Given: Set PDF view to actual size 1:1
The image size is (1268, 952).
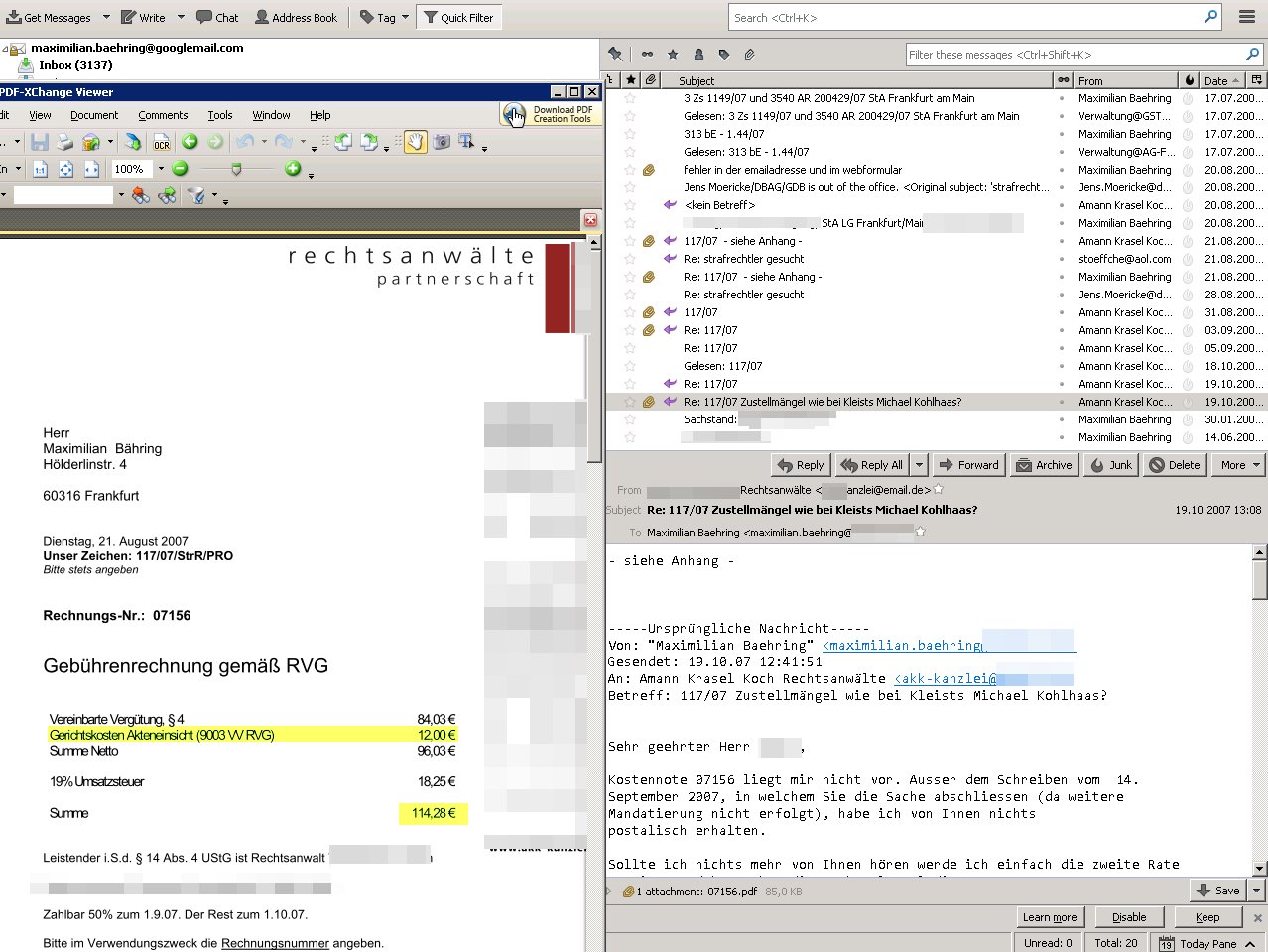Looking at the screenshot, I should (x=40, y=170).
